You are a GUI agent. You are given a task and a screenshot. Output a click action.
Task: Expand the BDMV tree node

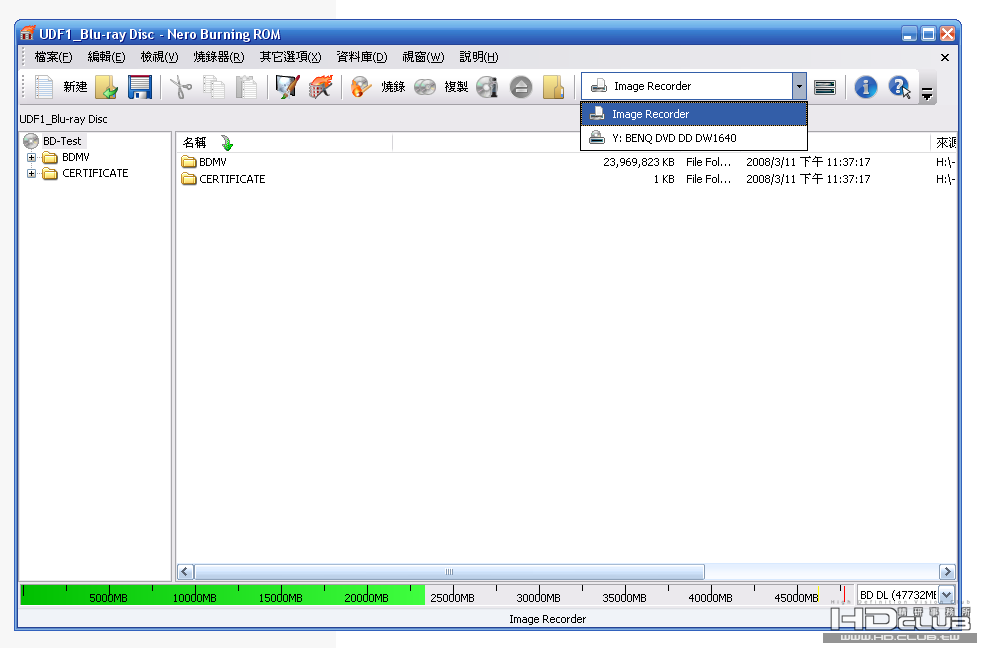[x=31, y=157]
